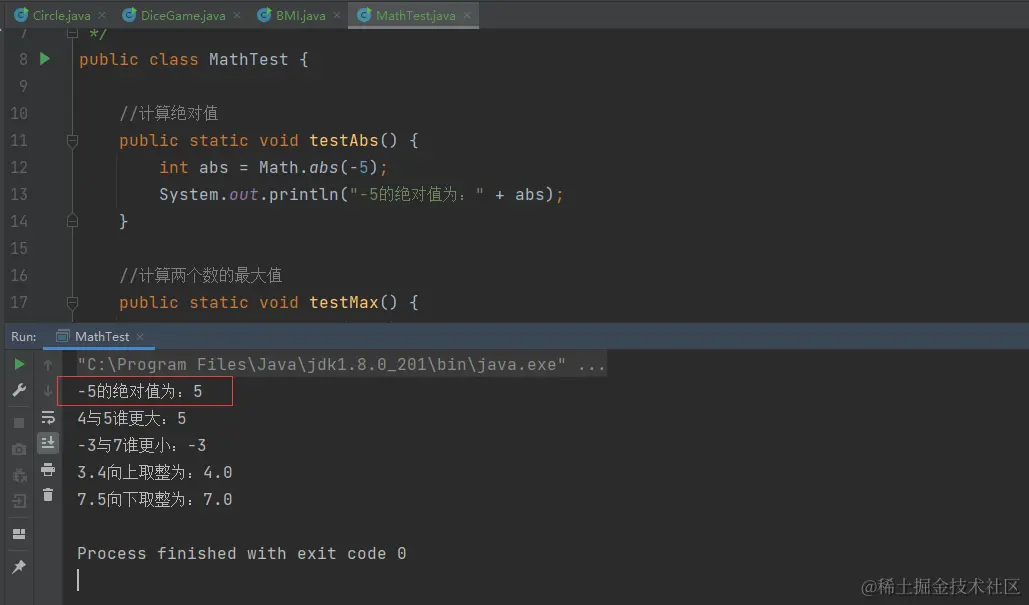Rerun MathTest using the green play icon in the Run panel
This screenshot has height=605, width=1029.
click(19, 364)
